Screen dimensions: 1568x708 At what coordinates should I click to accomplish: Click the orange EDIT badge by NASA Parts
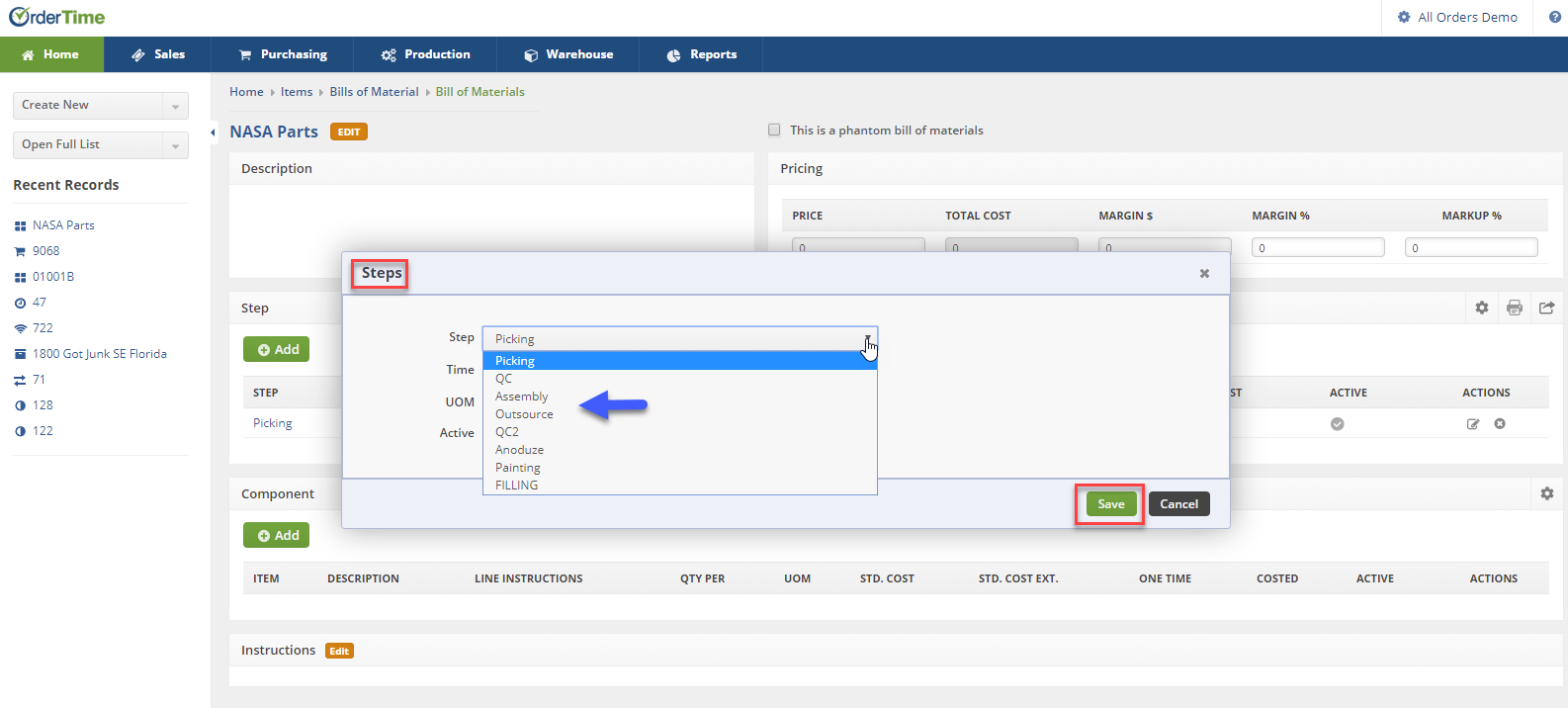pos(349,132)
